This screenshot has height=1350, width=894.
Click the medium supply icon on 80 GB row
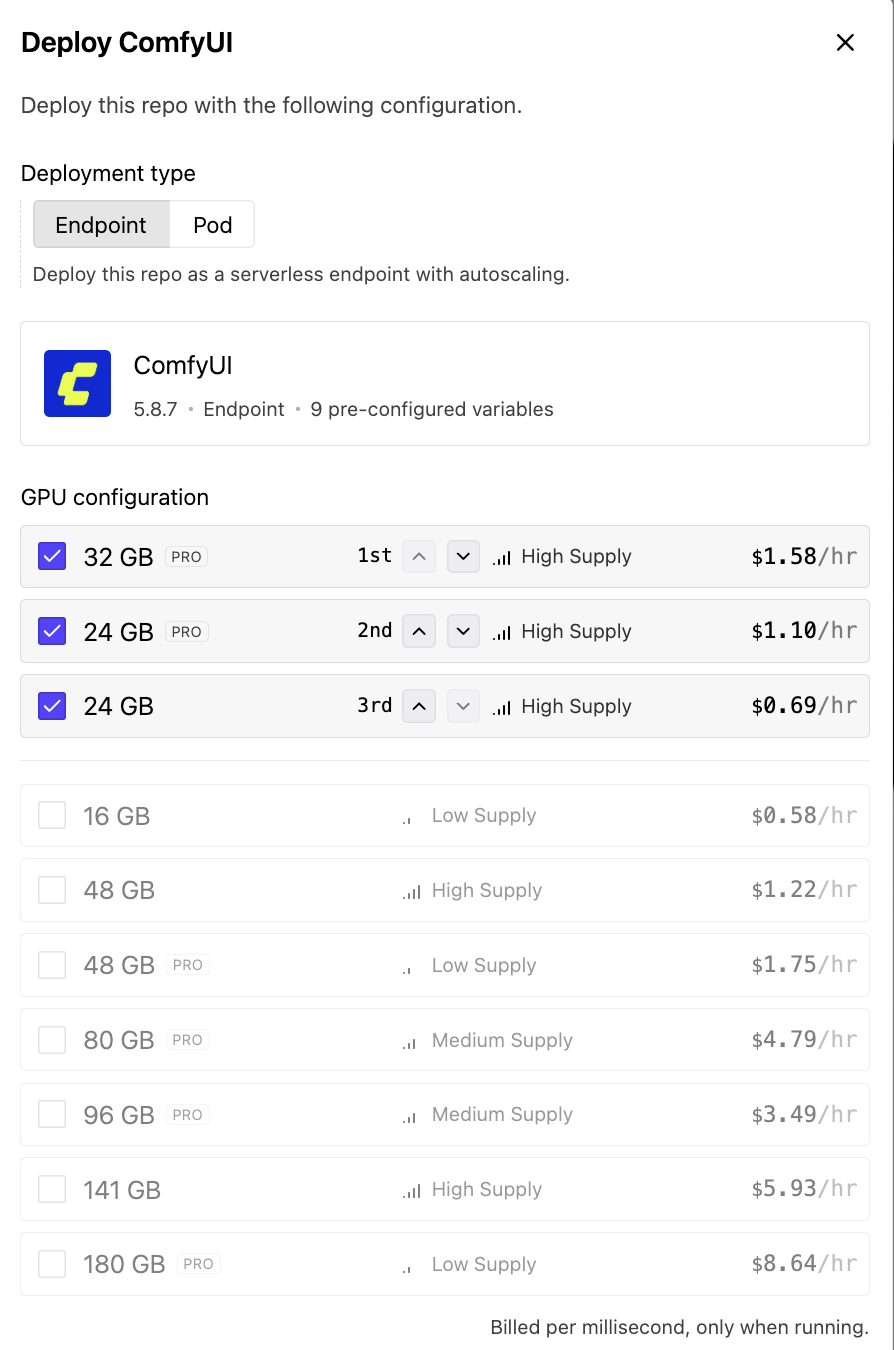point(410,1042)
